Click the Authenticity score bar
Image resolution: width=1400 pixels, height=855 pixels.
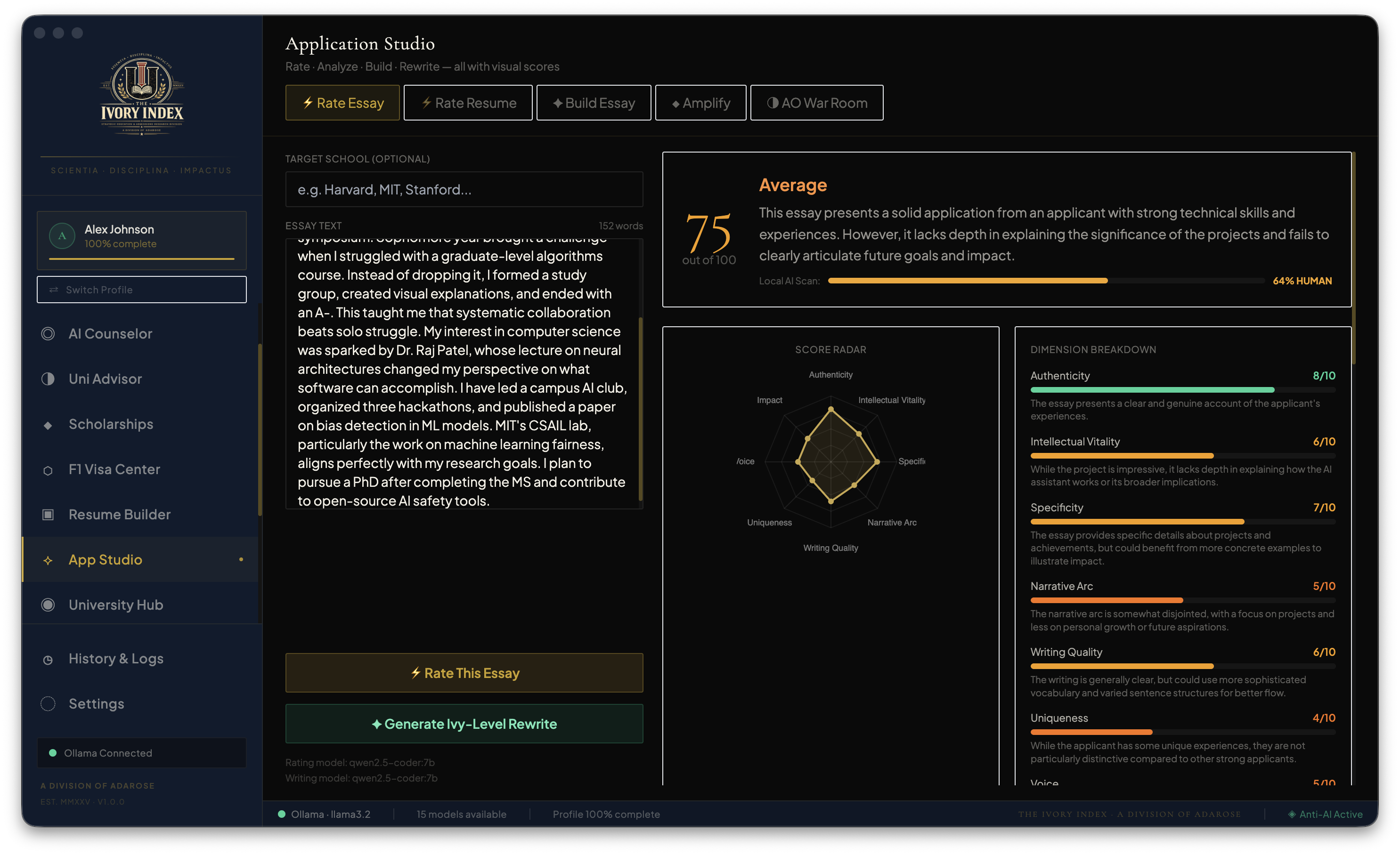(1183, 390)
